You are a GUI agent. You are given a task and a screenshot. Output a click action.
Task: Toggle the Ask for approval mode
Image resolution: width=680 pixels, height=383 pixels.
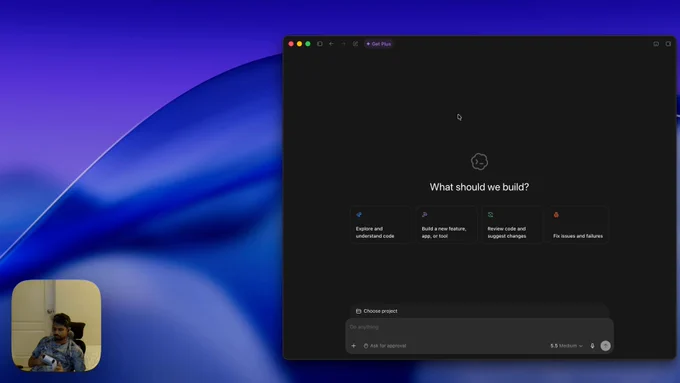(385, 346)
